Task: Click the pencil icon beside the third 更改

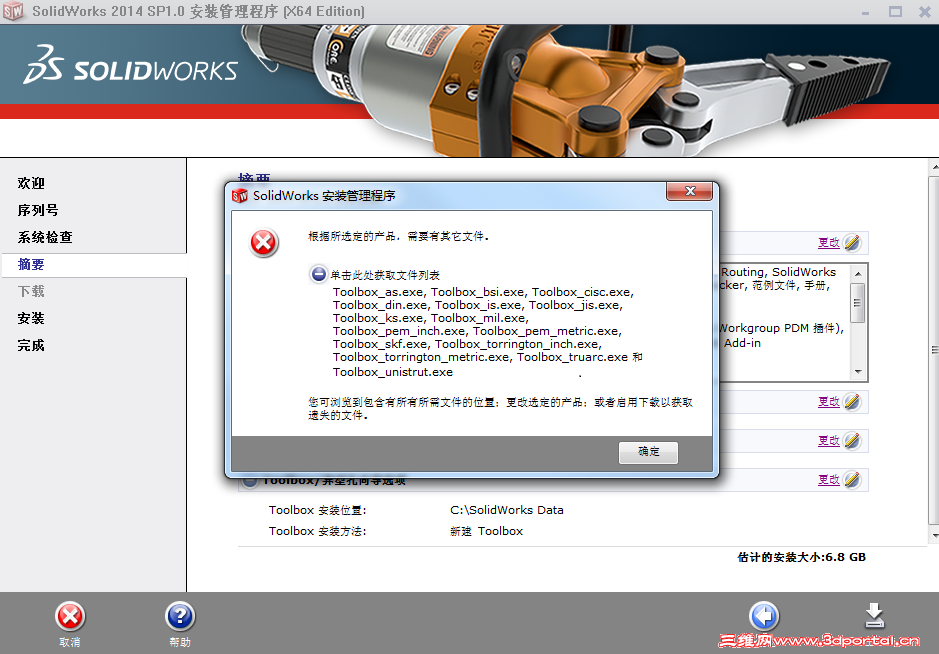Action: coord(852,441)
